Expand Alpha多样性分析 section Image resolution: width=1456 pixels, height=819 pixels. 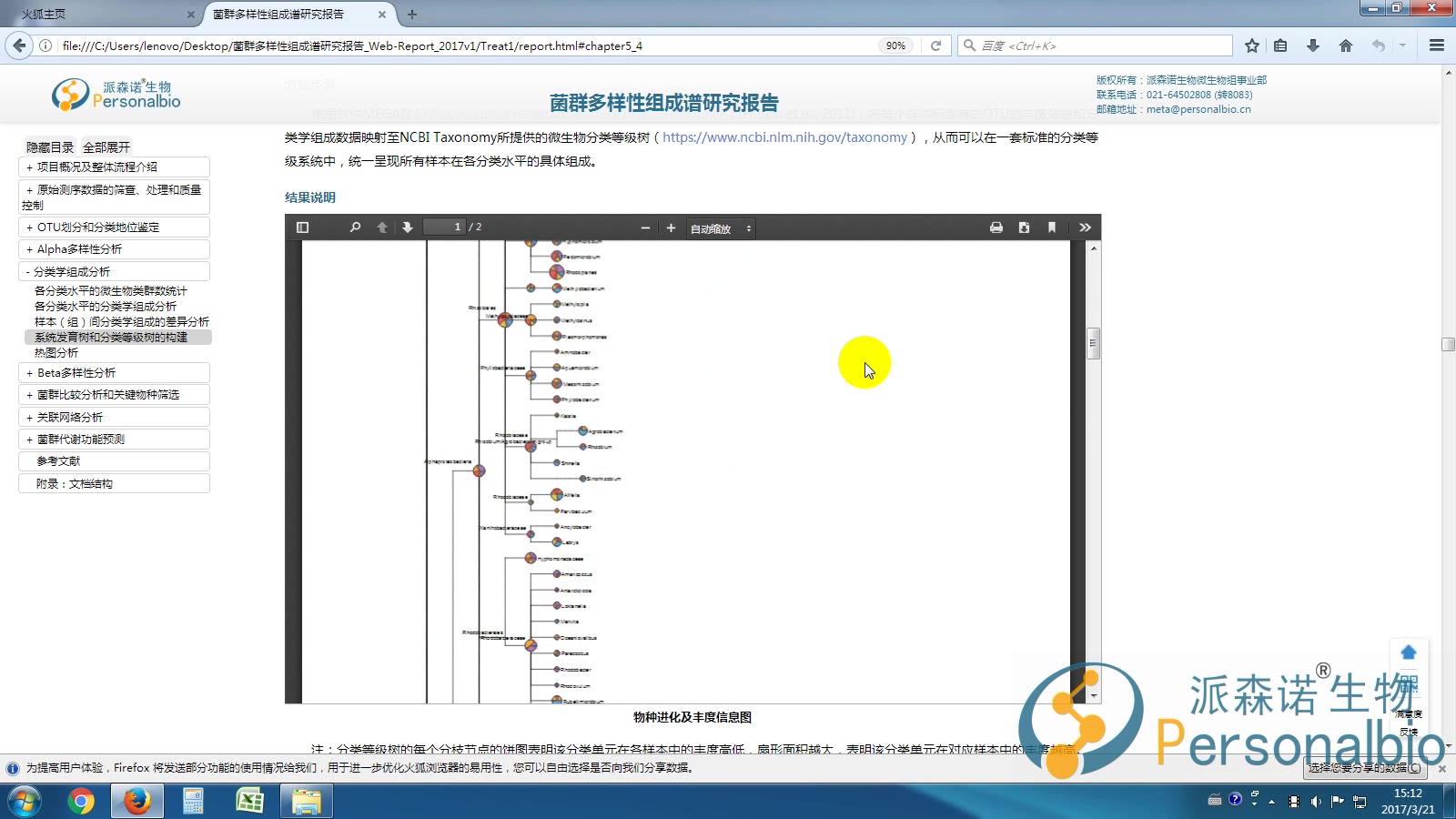click(114, 249)
